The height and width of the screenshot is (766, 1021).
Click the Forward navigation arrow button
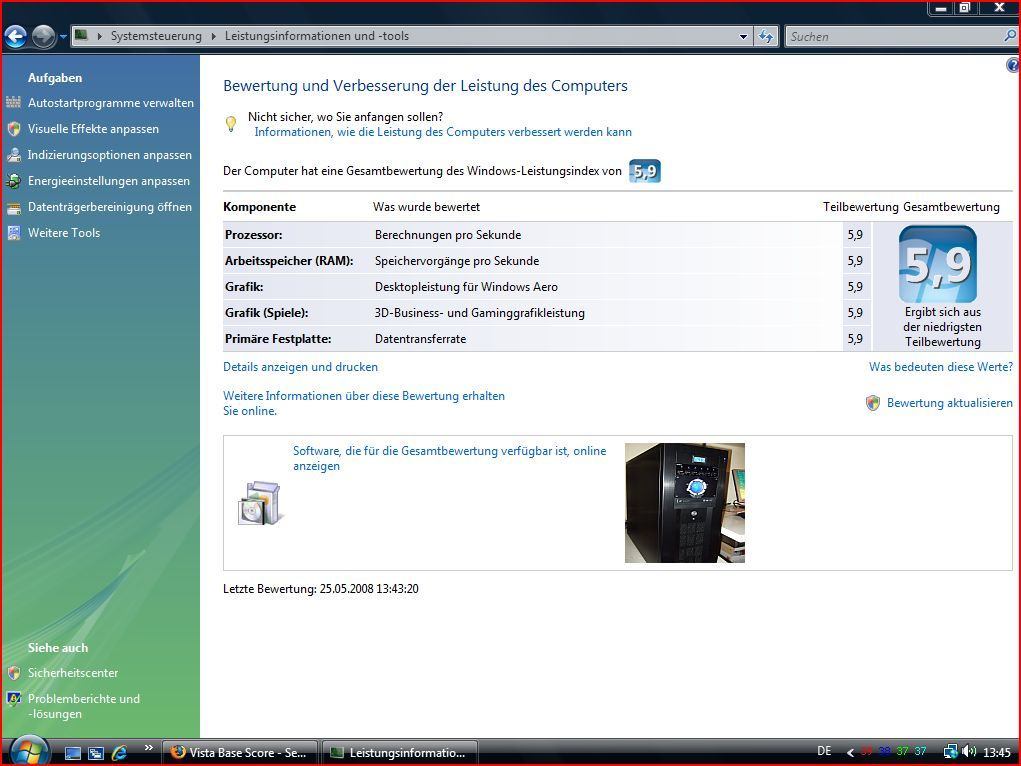[44, 36]
